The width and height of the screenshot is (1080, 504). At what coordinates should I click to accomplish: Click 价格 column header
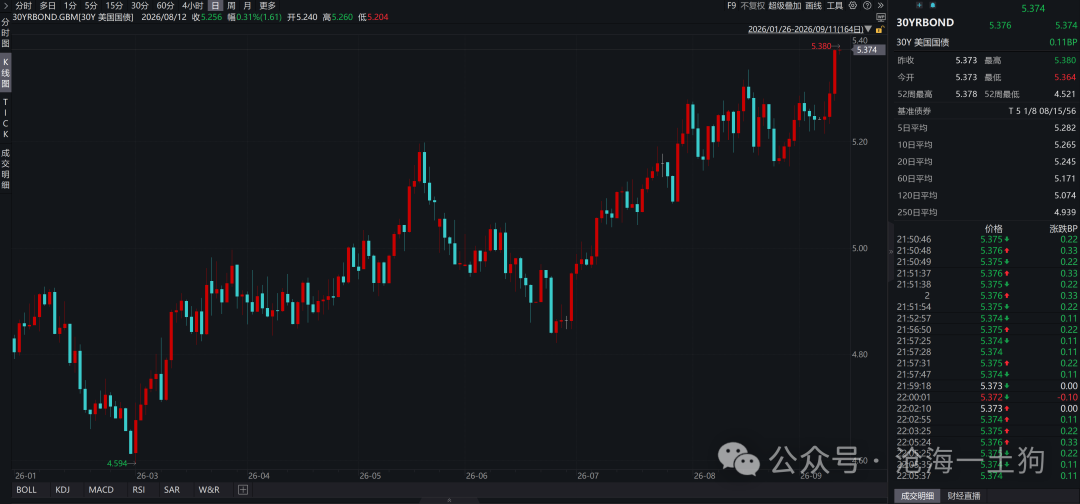tap(994, 229)
